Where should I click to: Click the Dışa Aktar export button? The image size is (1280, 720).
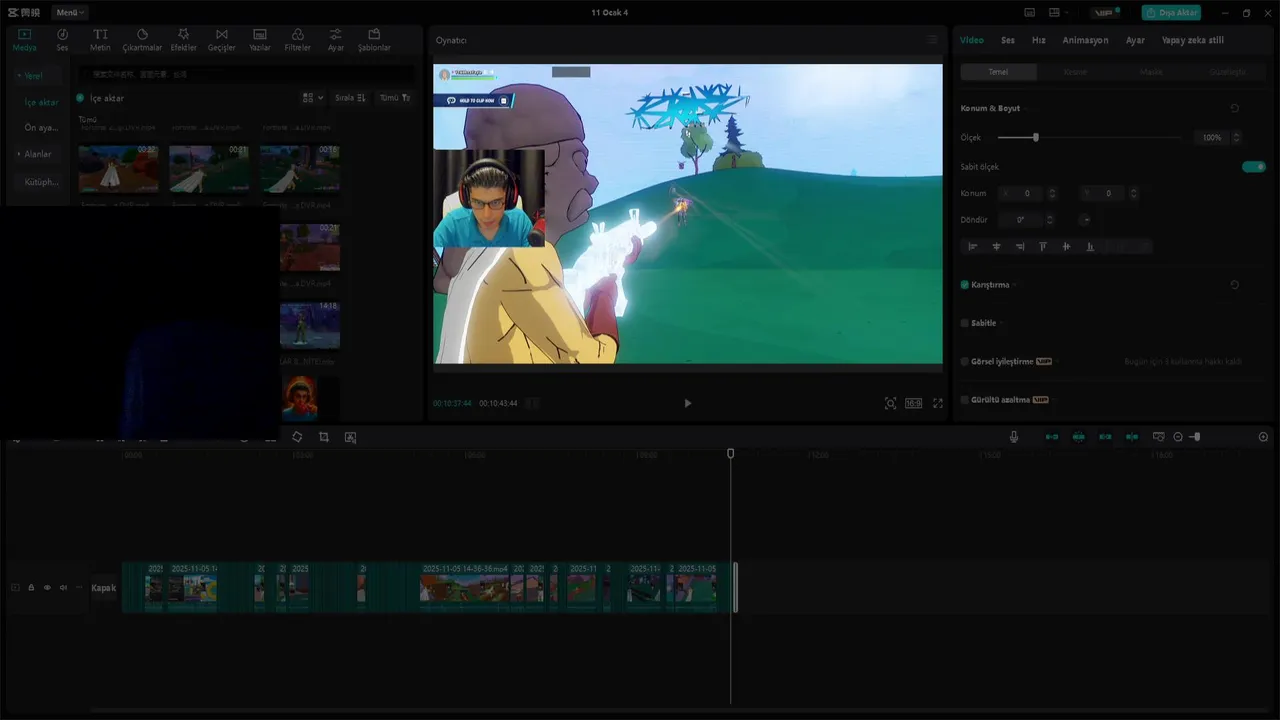click(1171, 13)
